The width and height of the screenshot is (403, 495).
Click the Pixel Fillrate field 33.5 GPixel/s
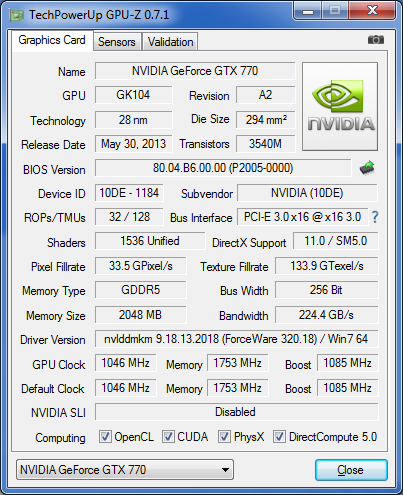[141, 266]
